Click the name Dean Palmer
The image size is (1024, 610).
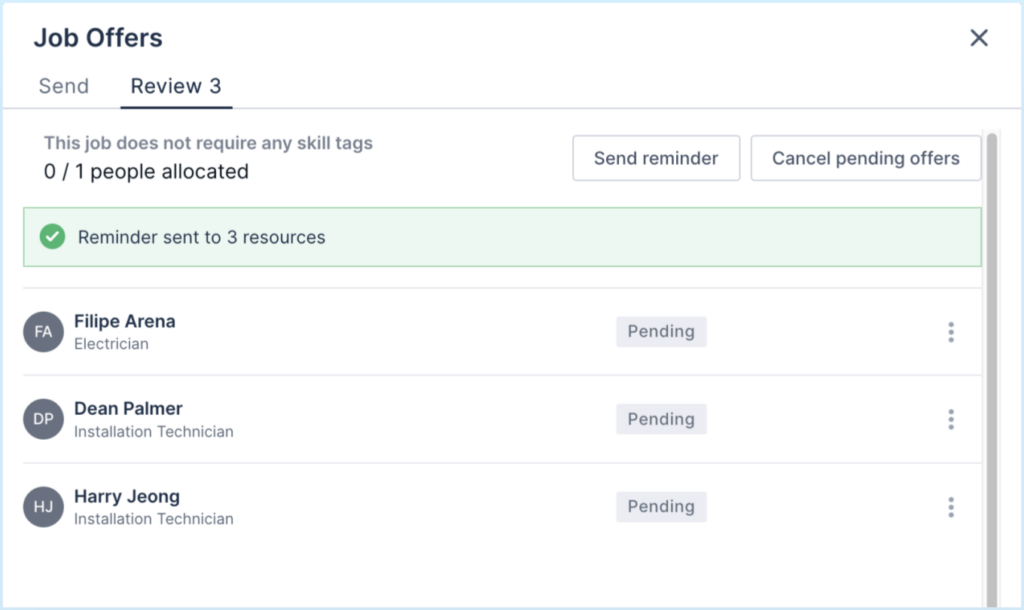coord(128,409)
